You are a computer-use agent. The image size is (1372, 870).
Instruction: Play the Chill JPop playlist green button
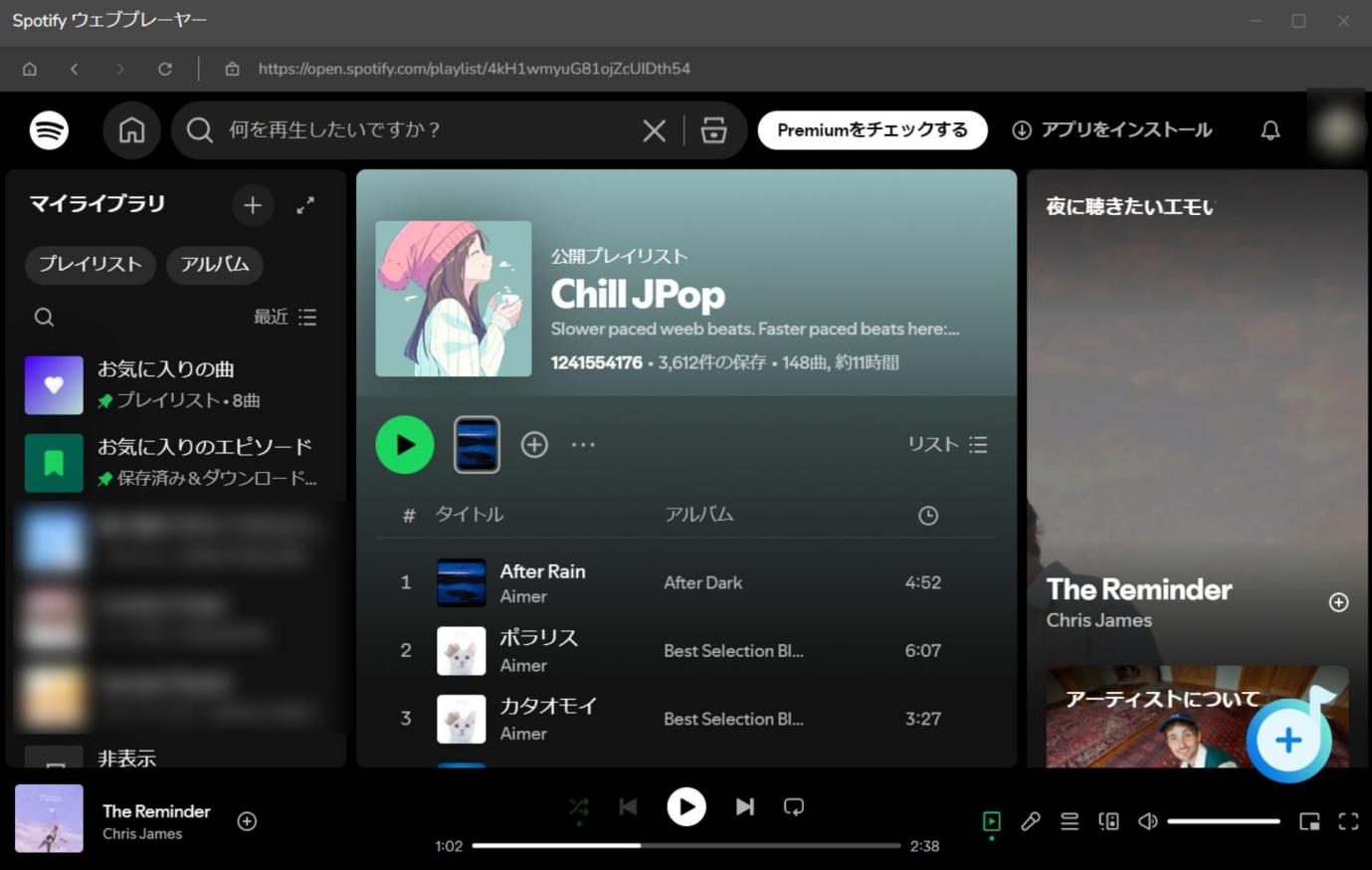405,444
